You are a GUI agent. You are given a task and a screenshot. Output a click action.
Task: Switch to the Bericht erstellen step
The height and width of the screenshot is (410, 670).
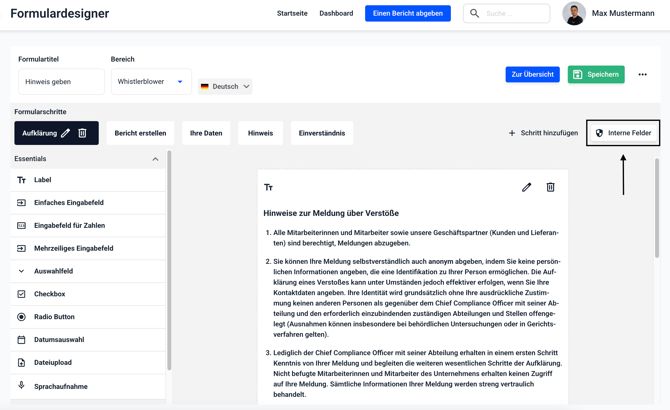pyautogui.click(x=140, y=133)
